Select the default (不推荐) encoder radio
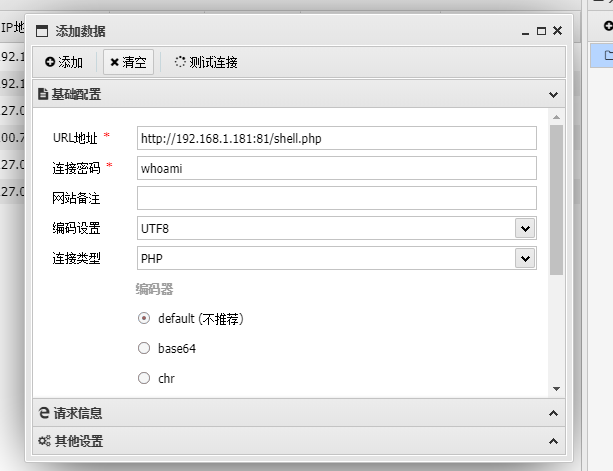613x471 pixels. [x=144, y=318]
